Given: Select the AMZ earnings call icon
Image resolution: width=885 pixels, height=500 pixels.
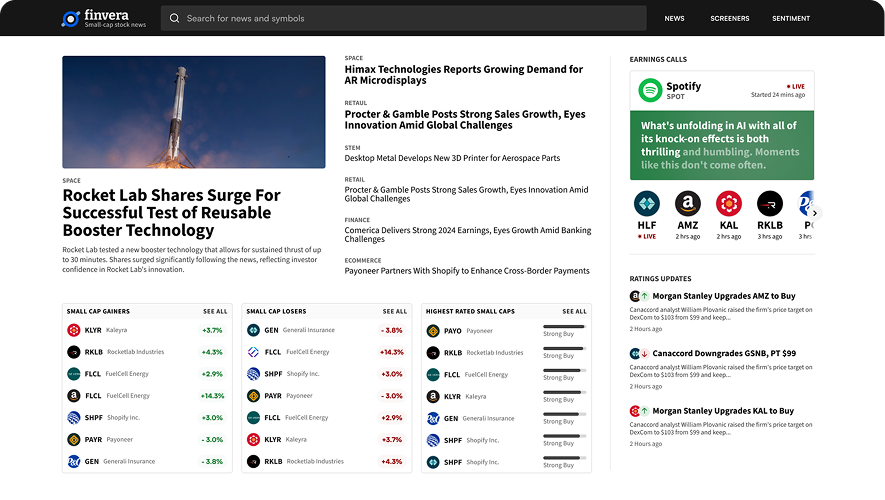Looking at the screenshot, I should tap(687, 204).
